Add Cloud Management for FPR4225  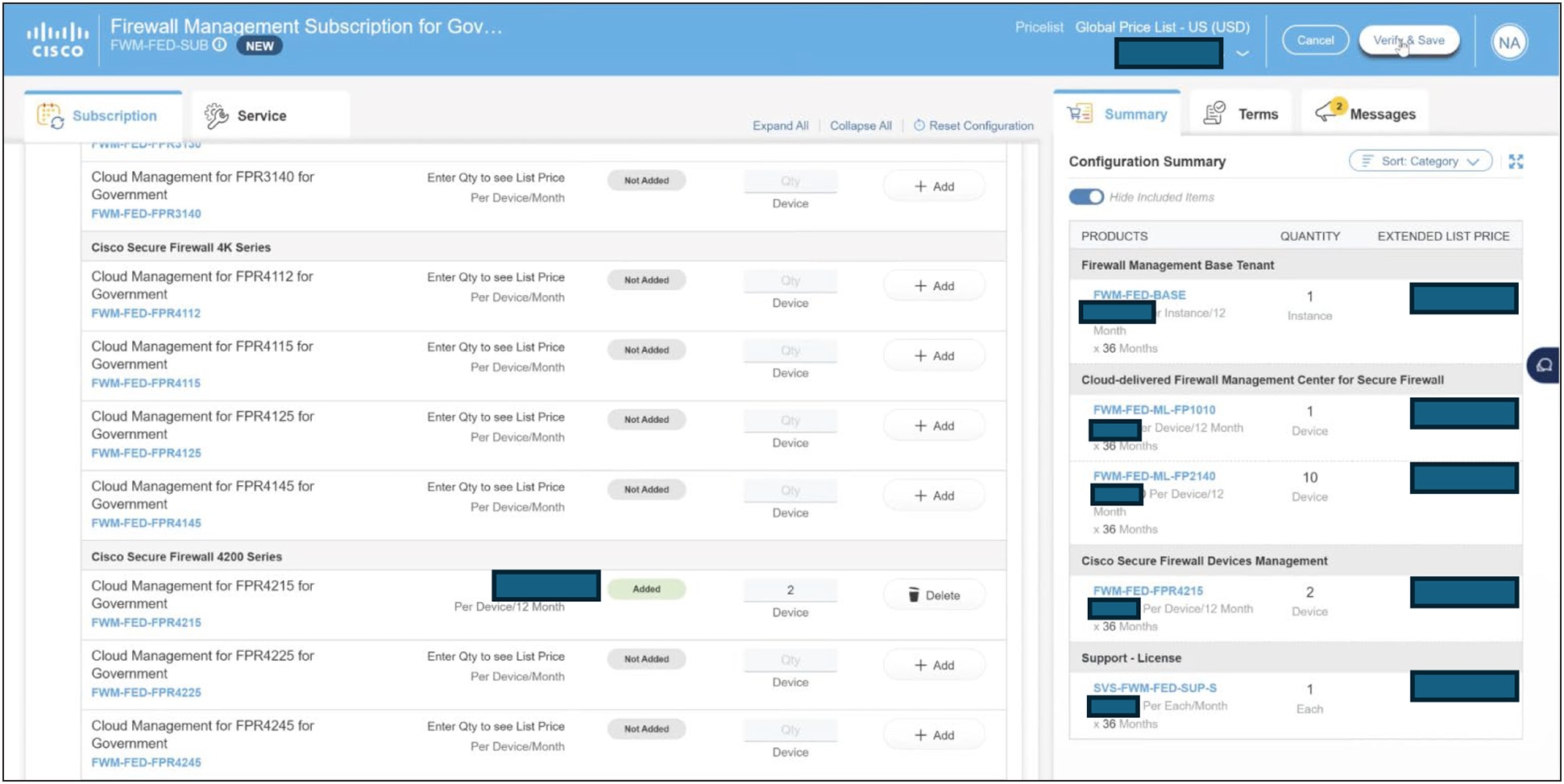coord(934,666)
